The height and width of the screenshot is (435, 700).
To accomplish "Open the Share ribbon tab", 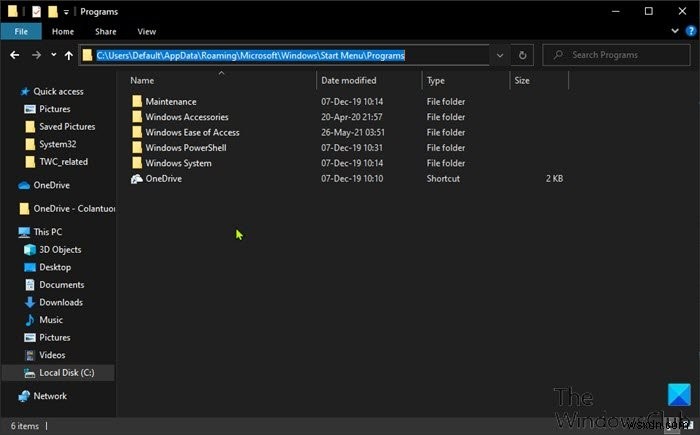I will click(105, 32).
